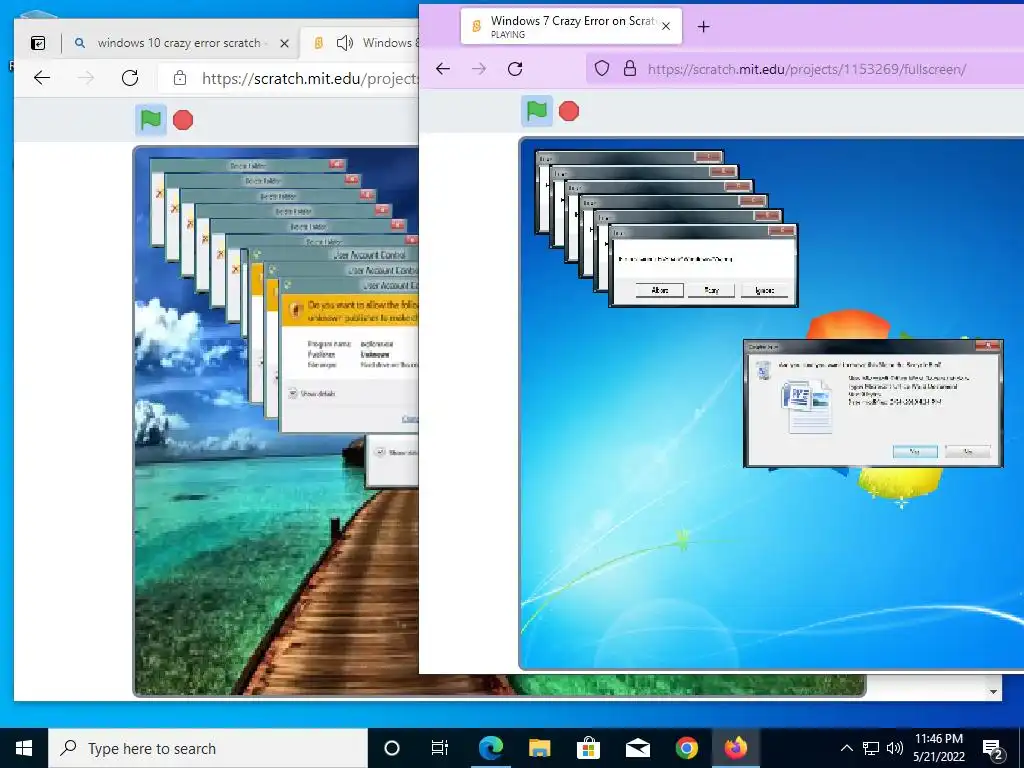
Task: Mute the Edge tab via speaker icon
Action: (x=345, y=43)
